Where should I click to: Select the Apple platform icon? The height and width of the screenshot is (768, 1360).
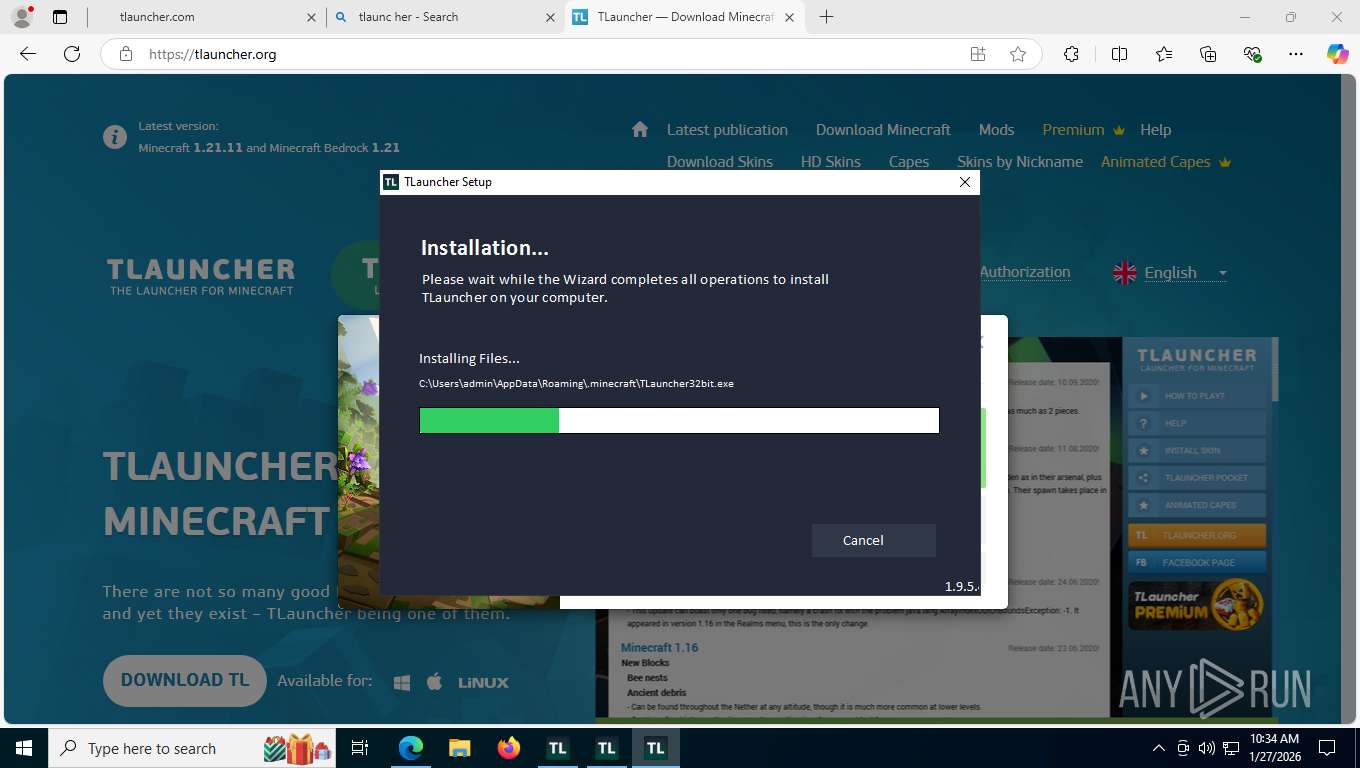434,682
